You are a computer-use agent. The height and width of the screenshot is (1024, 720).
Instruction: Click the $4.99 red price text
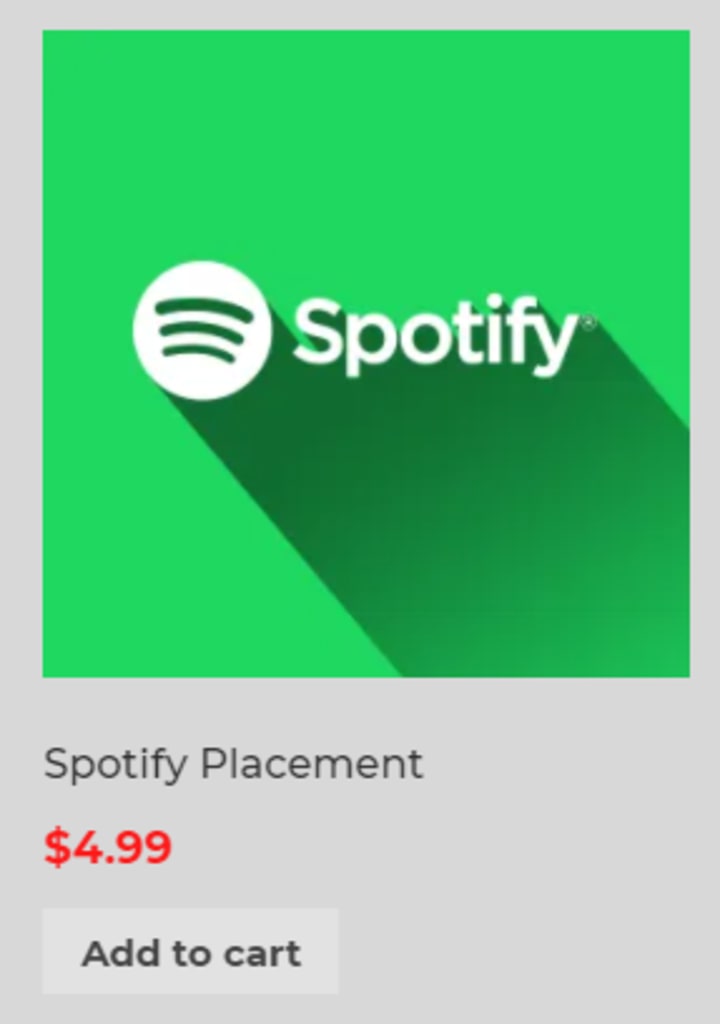pyautogui.click(x=108, y=847)
